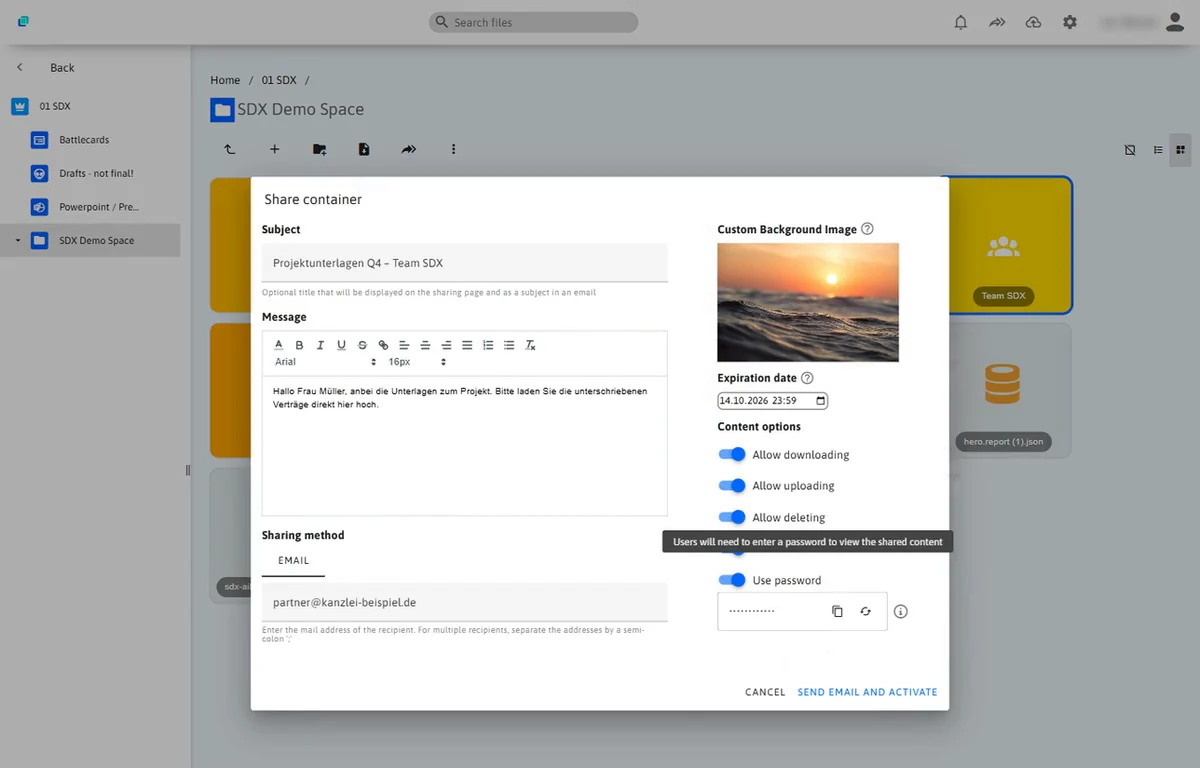
Task: Toggle underline formatting in the message editor
Action: pyautogui.click(x=341, y=345)
